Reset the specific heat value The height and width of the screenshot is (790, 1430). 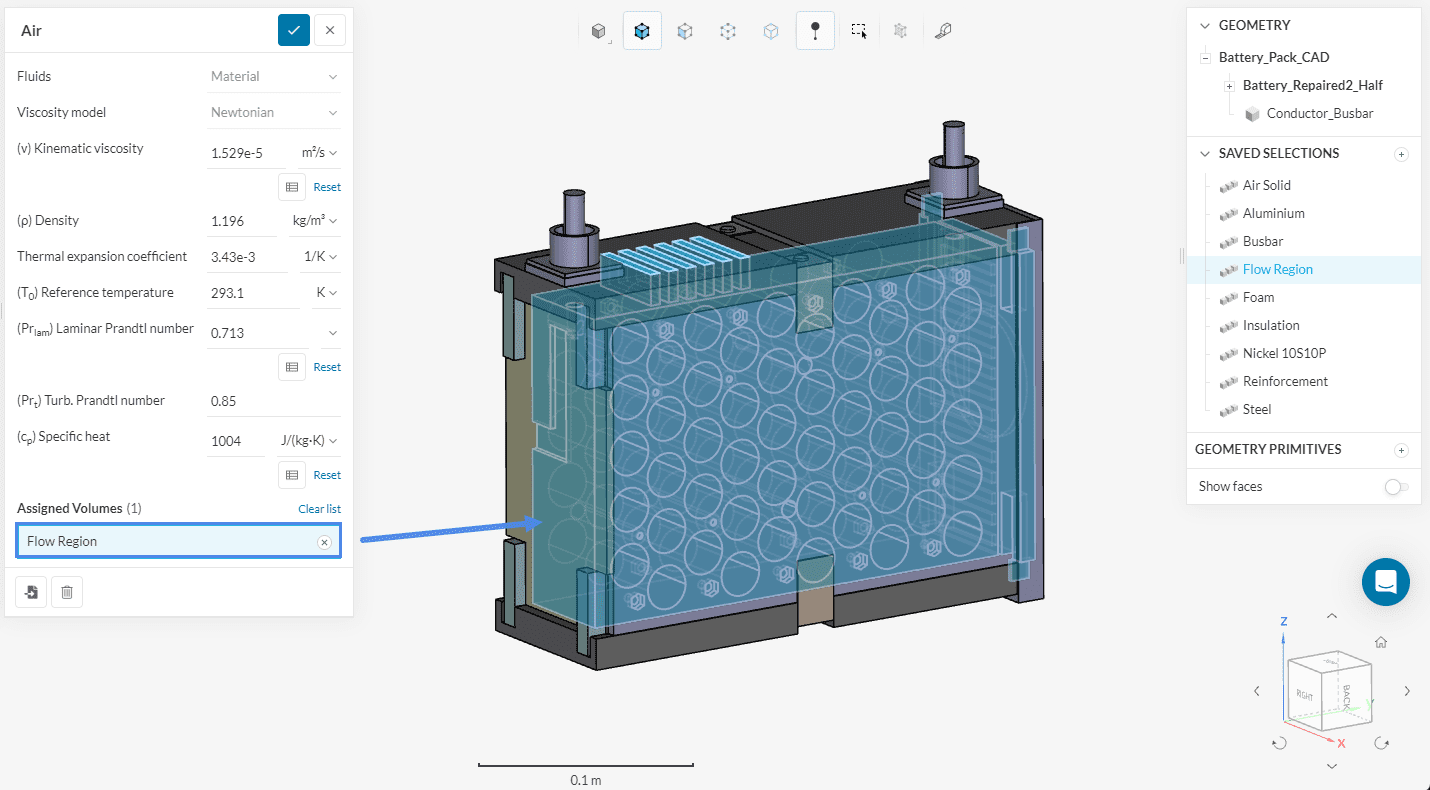327,475
